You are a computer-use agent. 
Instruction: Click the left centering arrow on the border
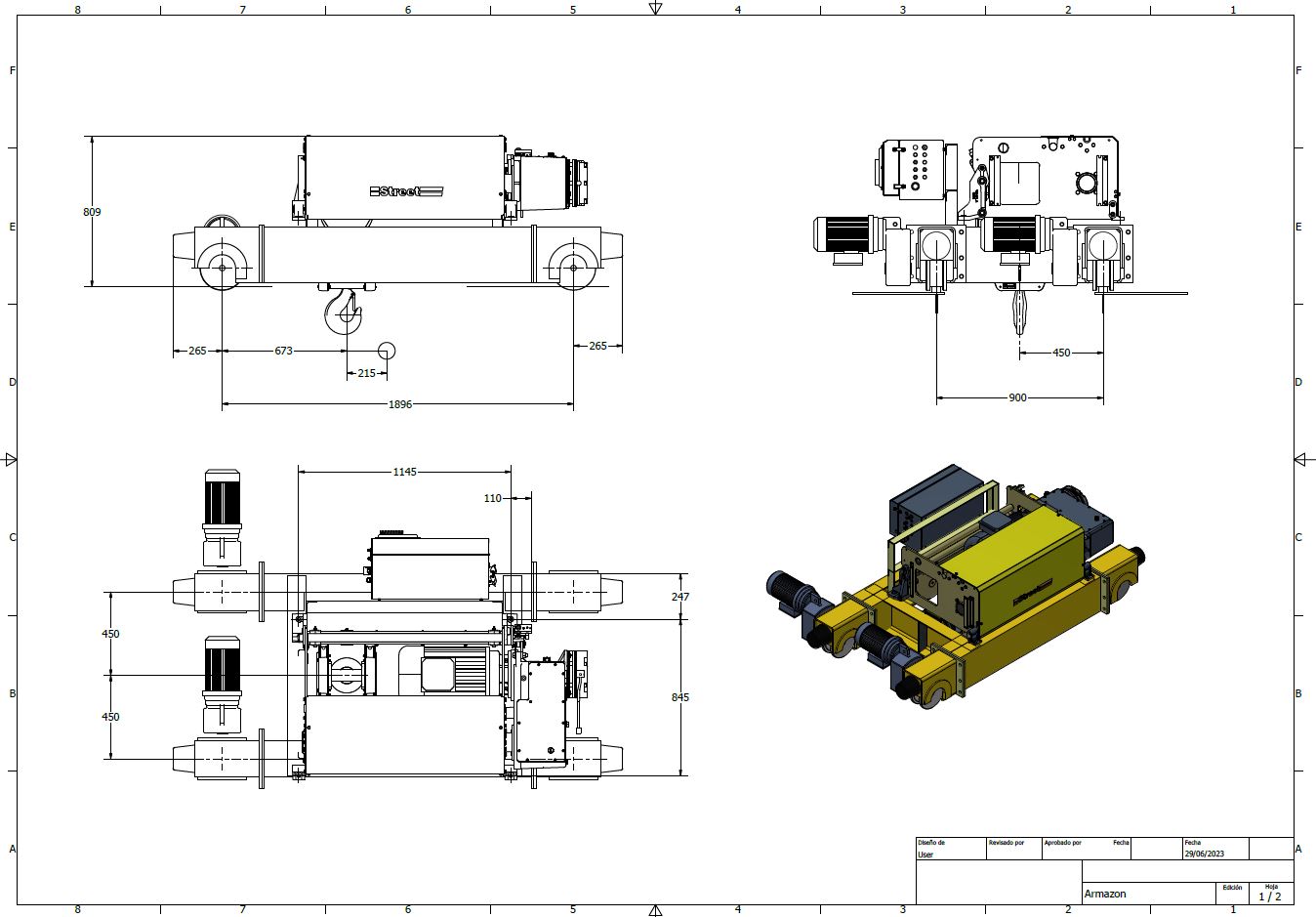[x=10, y=459]
